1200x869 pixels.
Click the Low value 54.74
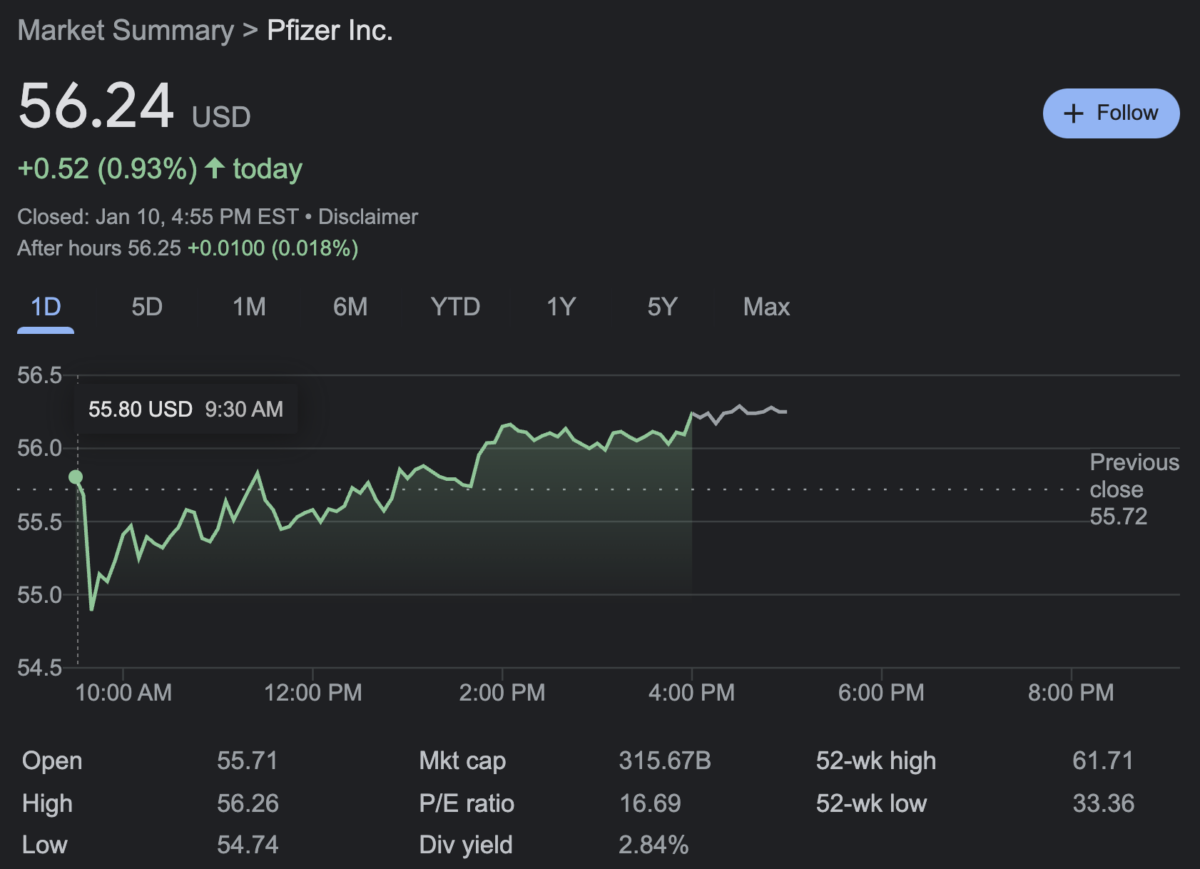[x=247, y=845]
